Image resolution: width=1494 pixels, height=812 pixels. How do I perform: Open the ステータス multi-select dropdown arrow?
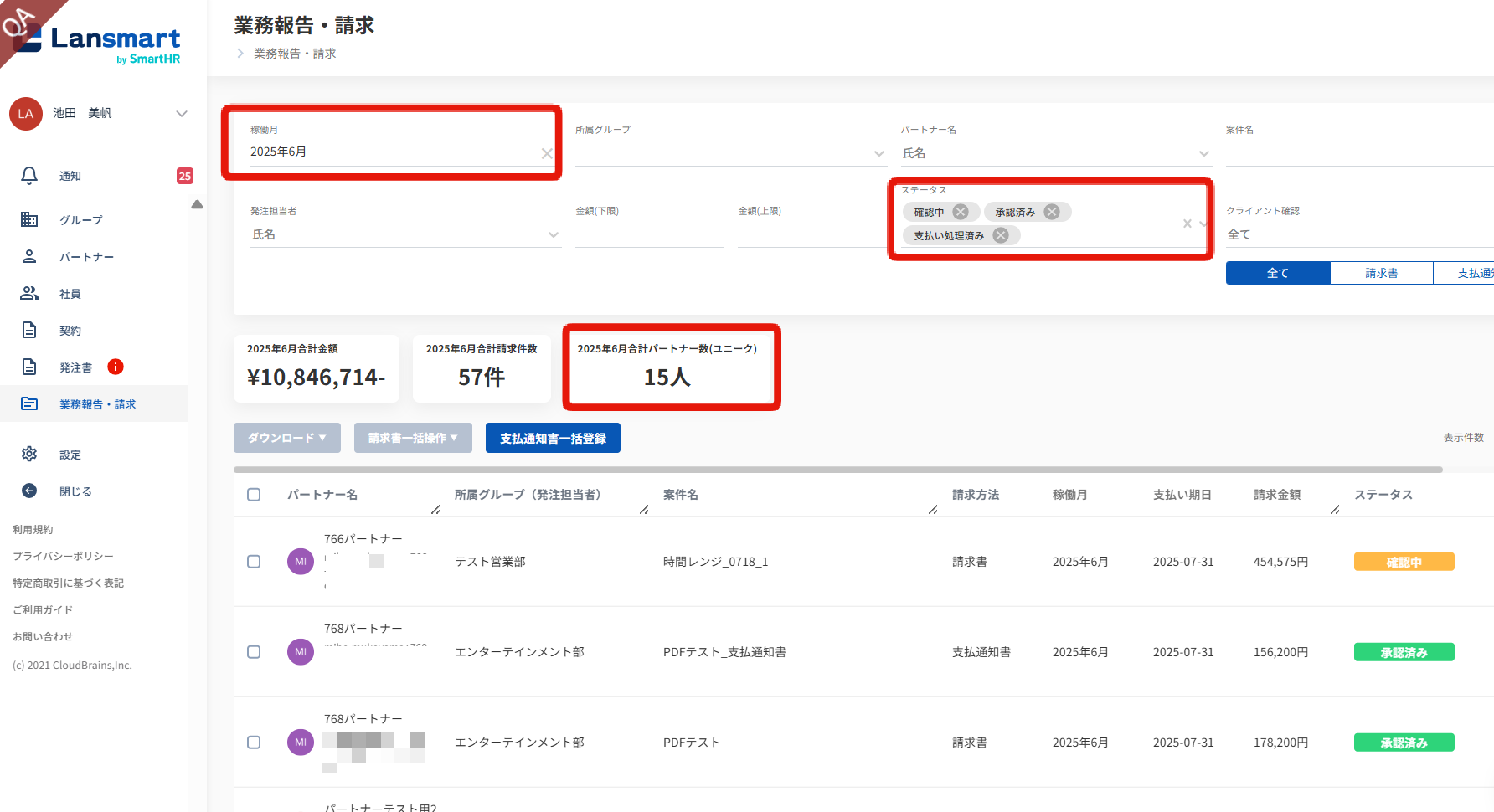pos(1203,224)
